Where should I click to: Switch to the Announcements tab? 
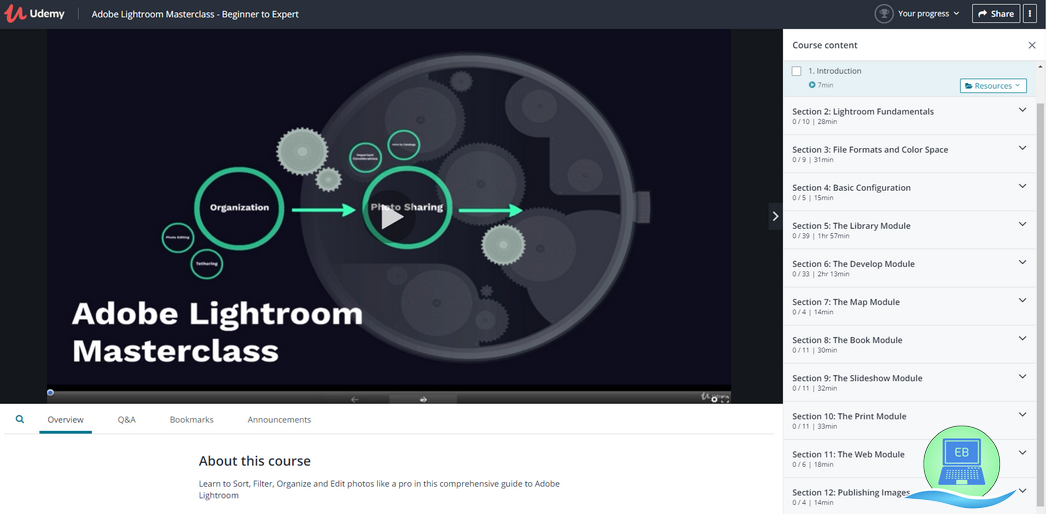(x=279, y=420)
